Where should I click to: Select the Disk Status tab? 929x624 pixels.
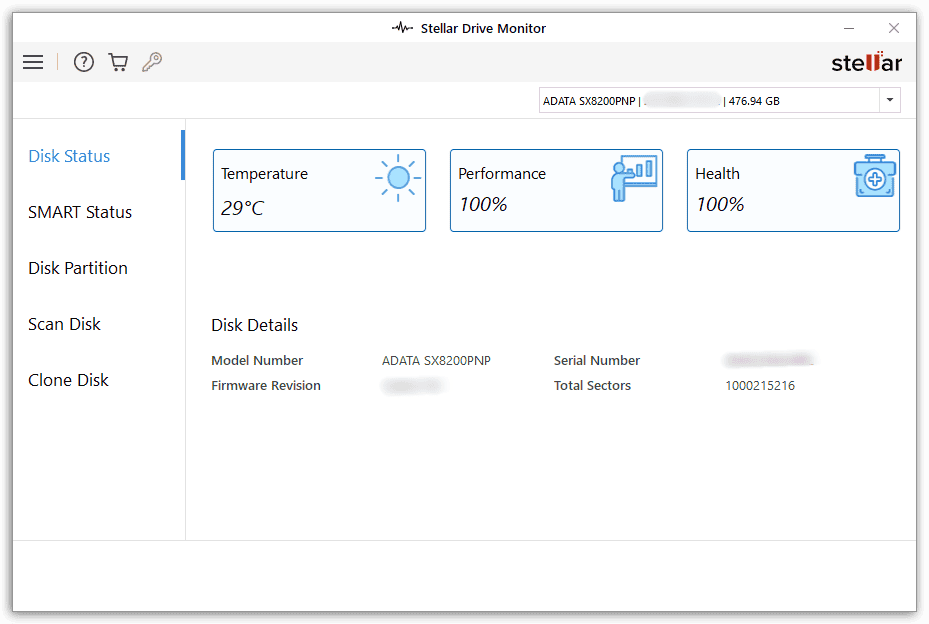(69, 156)
